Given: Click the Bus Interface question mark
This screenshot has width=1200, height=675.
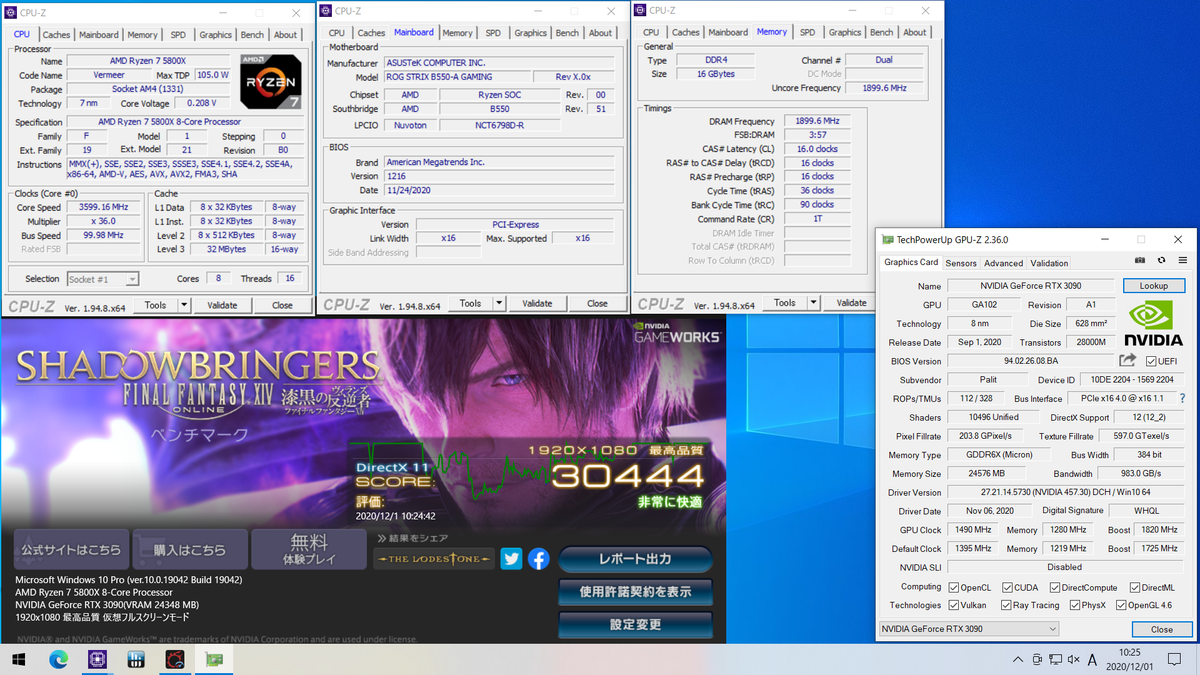Looking at the screenshot, I should pyautogui.click(x=1182, y=398).
